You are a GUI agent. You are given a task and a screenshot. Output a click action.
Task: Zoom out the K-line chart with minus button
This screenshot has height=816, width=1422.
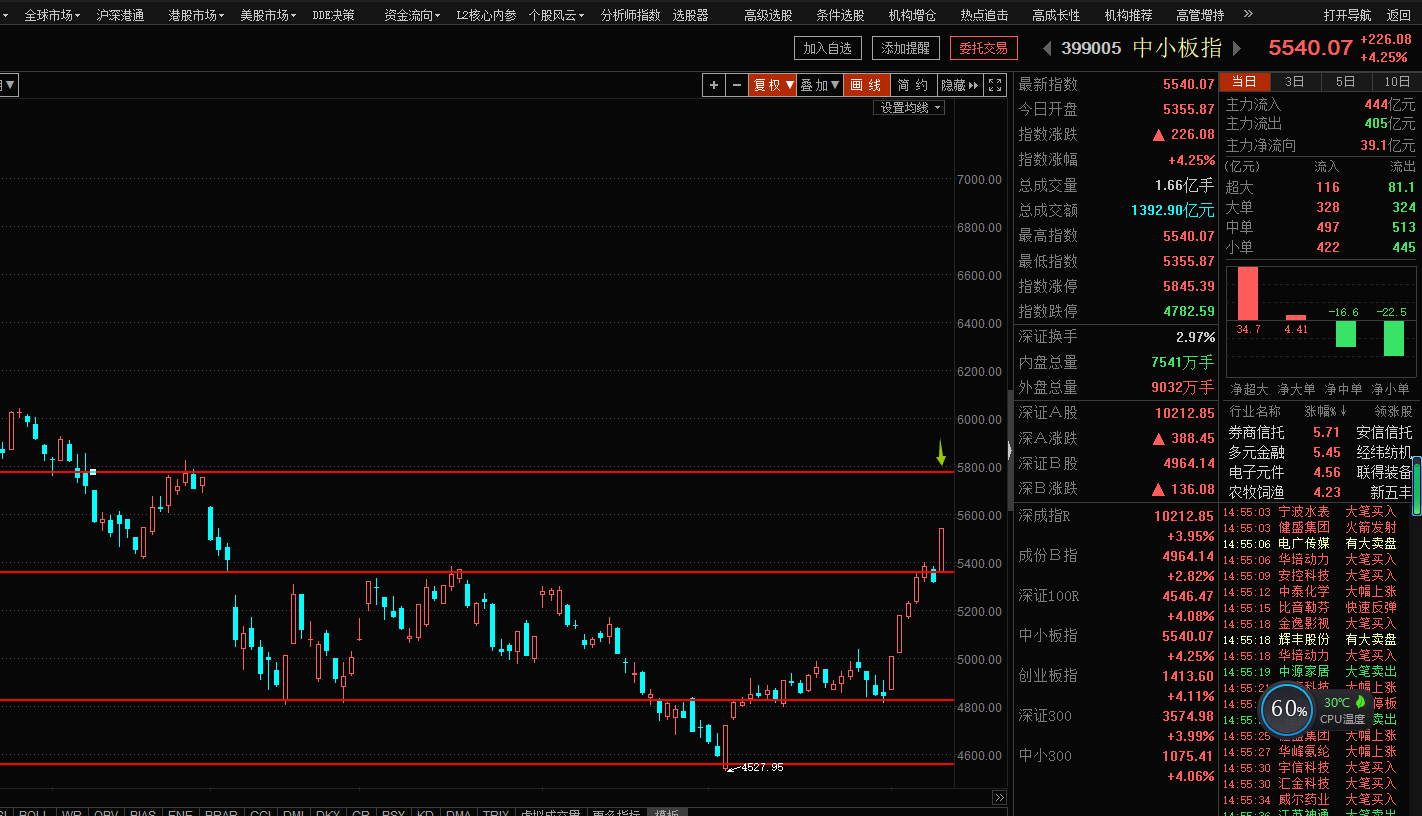[738, 85]
